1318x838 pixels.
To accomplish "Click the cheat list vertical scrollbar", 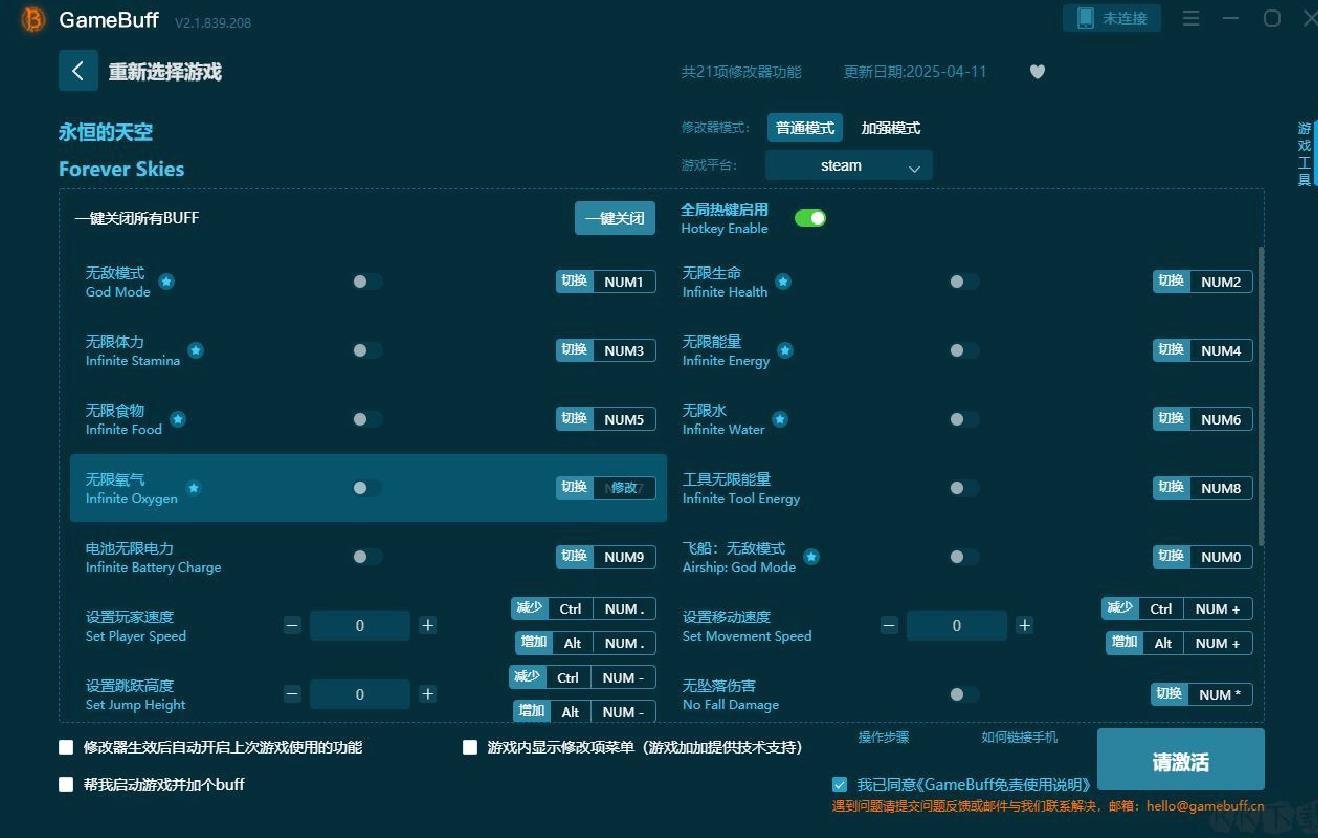I will pyautogui.click(x=1260, y=397).
